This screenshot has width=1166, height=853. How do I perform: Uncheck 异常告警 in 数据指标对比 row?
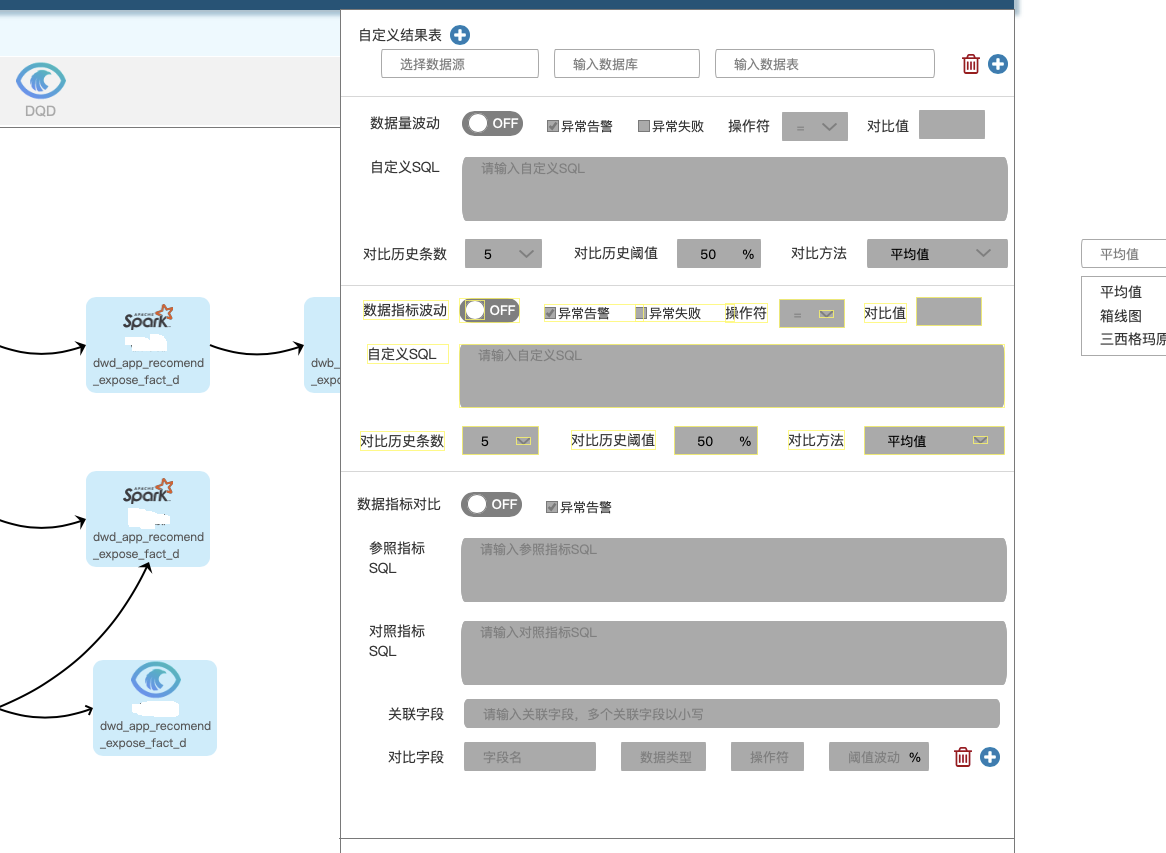552,507
